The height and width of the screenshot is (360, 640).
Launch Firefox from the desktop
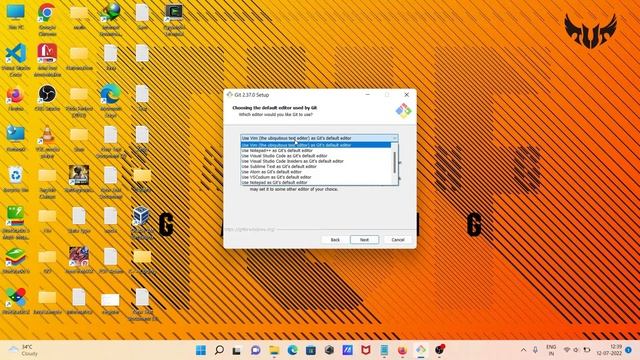(x=16, y=99)
